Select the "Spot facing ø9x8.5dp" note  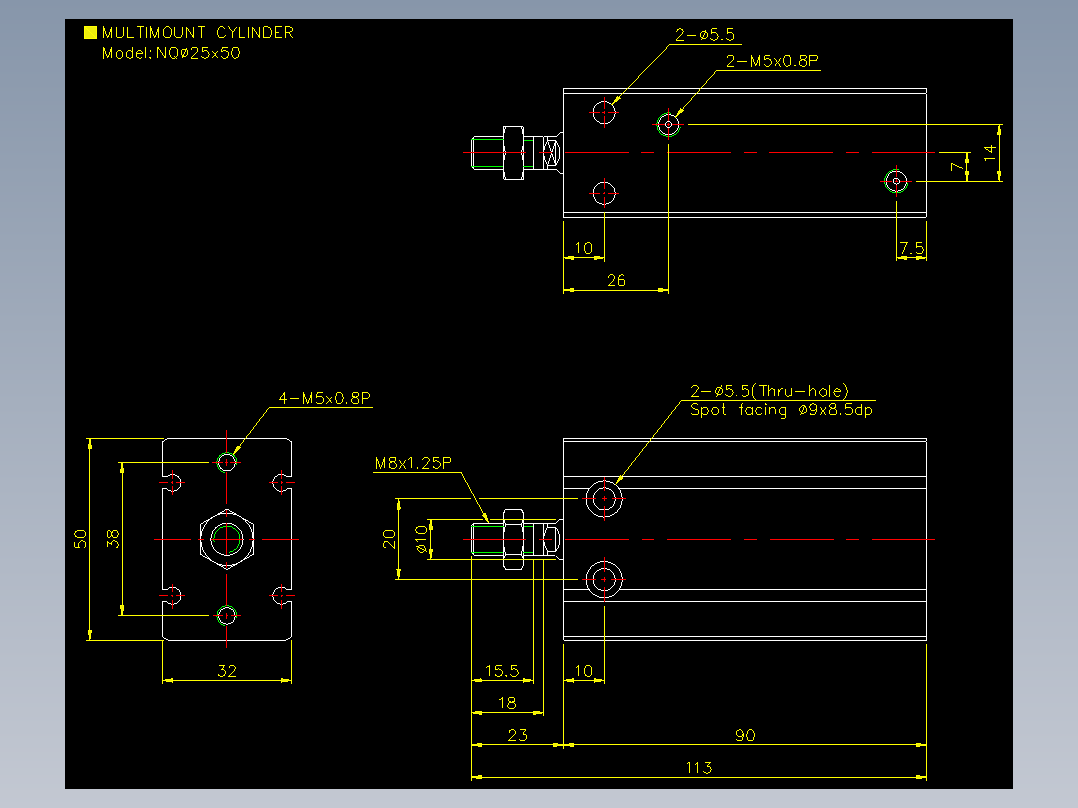point(781,410)
